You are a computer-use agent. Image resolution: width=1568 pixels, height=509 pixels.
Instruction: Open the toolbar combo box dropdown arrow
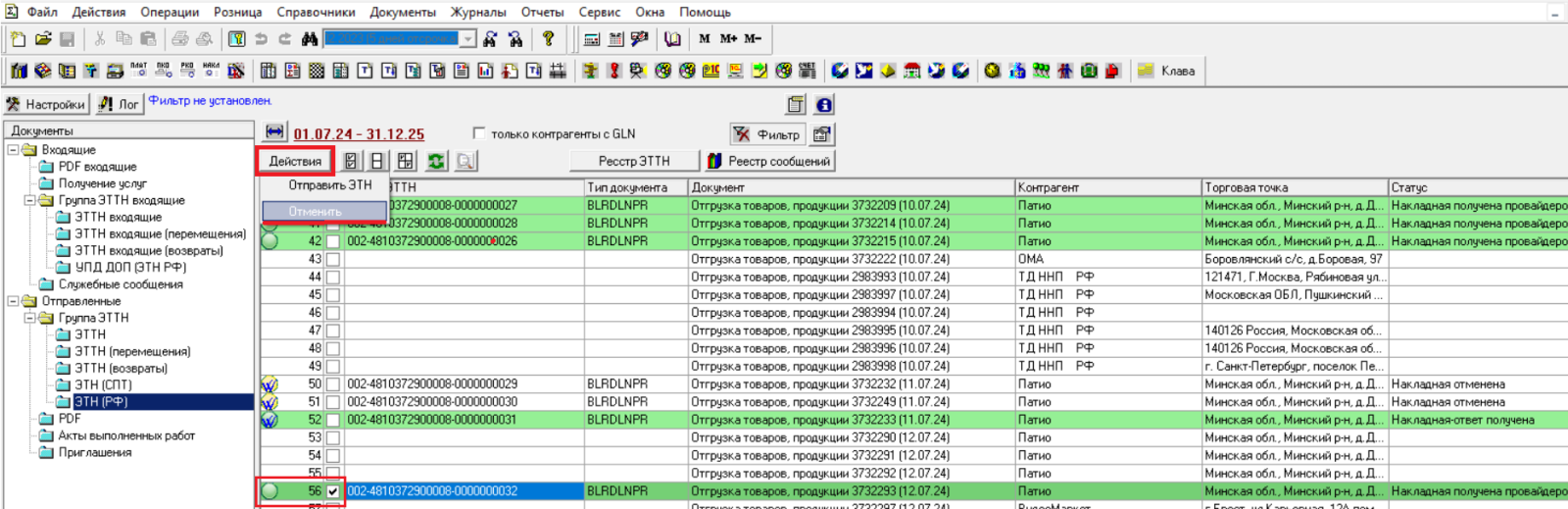click(468, 39)
